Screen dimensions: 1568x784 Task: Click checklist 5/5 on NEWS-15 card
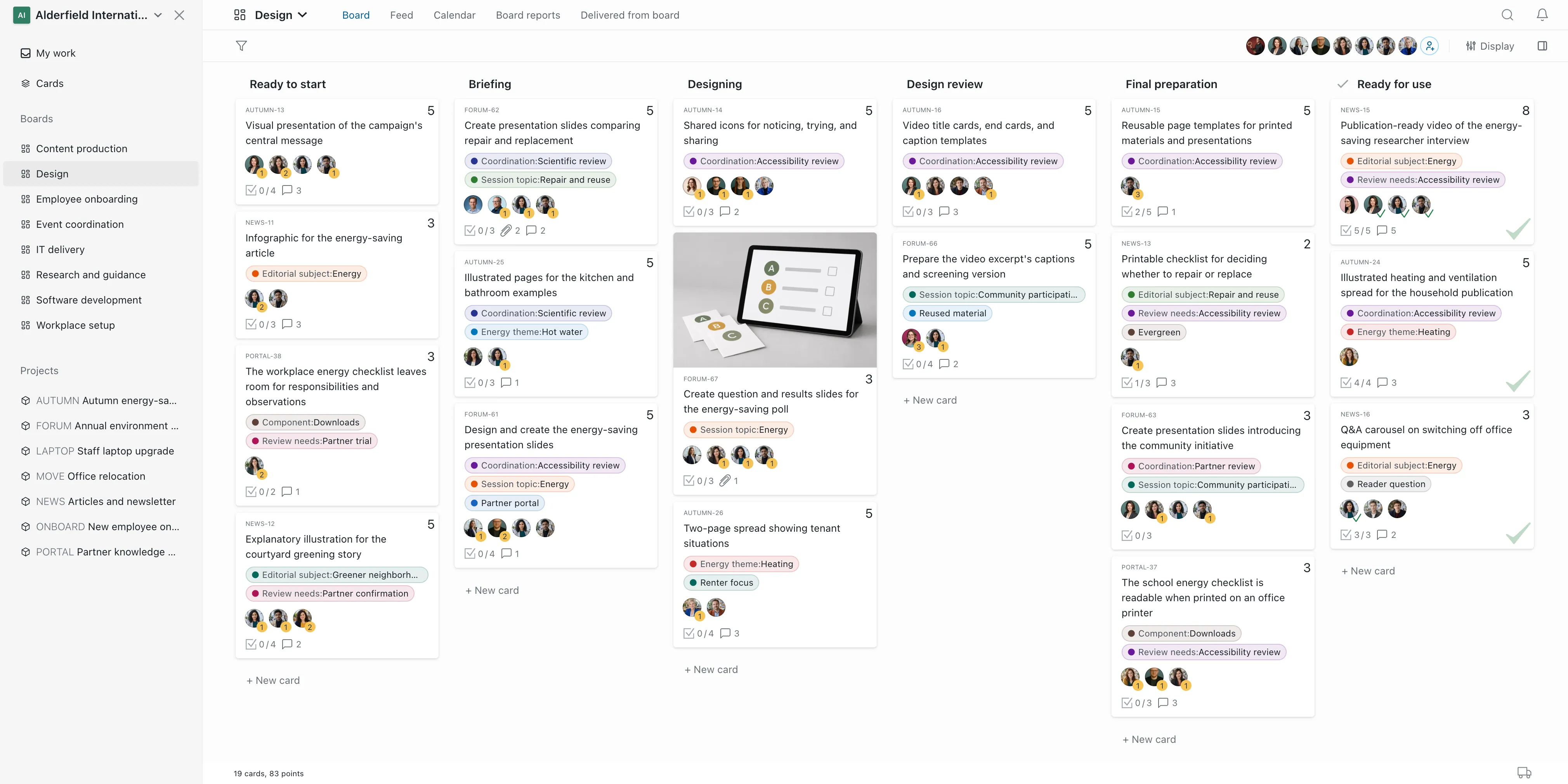1356,230
